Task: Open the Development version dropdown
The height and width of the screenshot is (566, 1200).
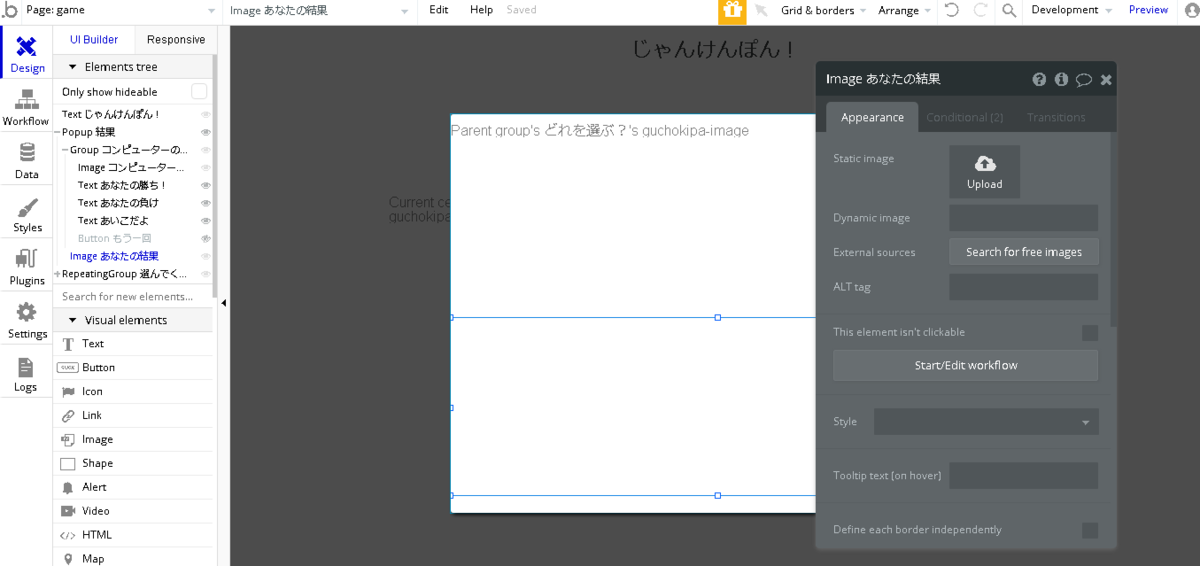Action: (1072, 10)
